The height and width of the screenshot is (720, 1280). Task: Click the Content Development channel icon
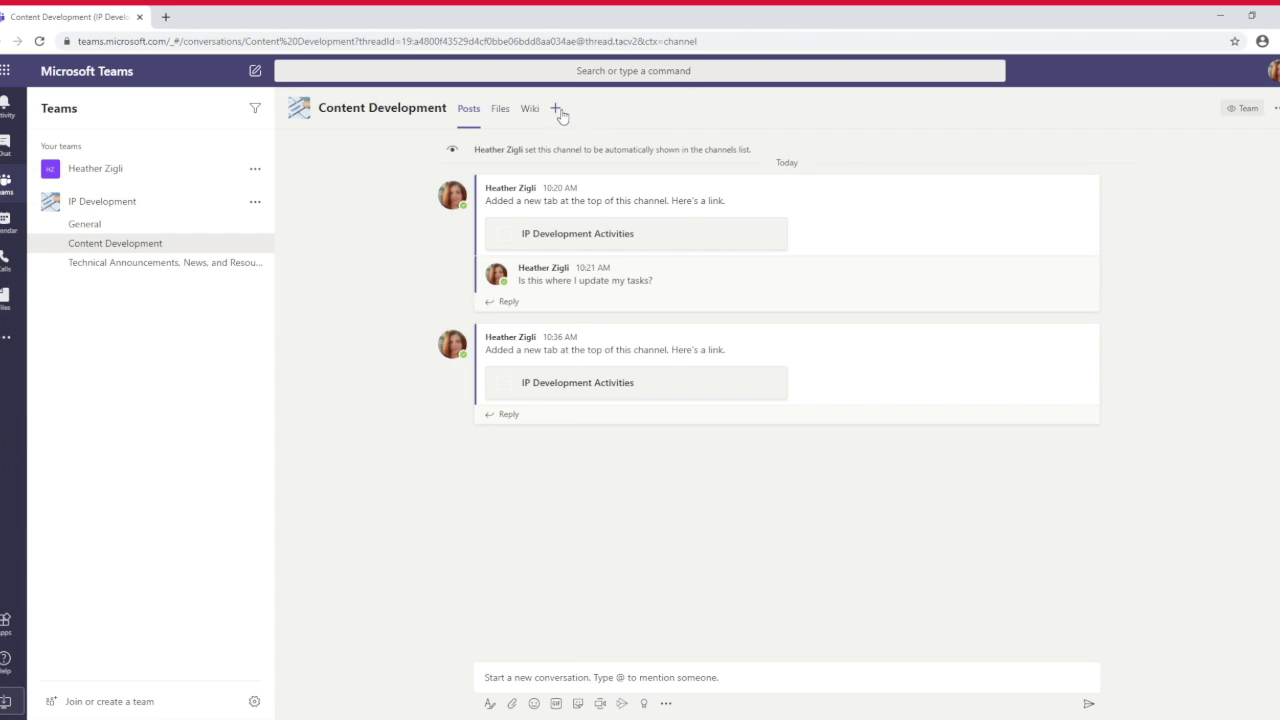tap(299, 108)
